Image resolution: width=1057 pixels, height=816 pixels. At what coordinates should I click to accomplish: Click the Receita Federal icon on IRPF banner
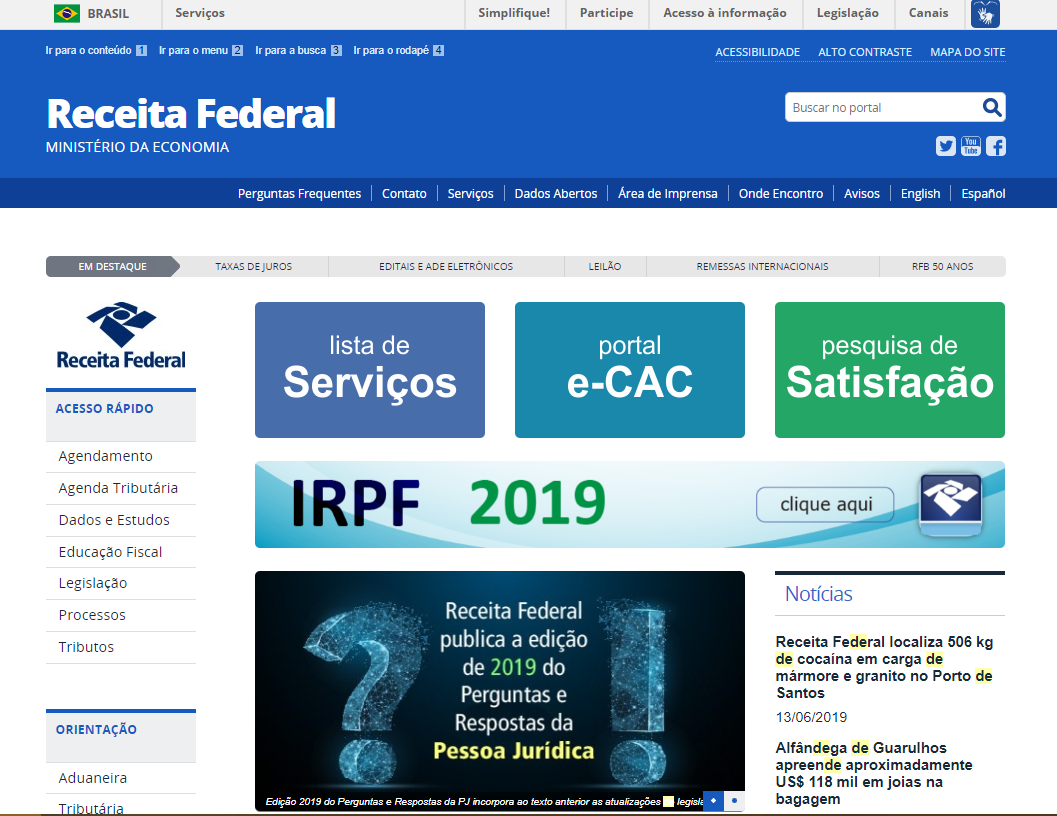point(951,504)
